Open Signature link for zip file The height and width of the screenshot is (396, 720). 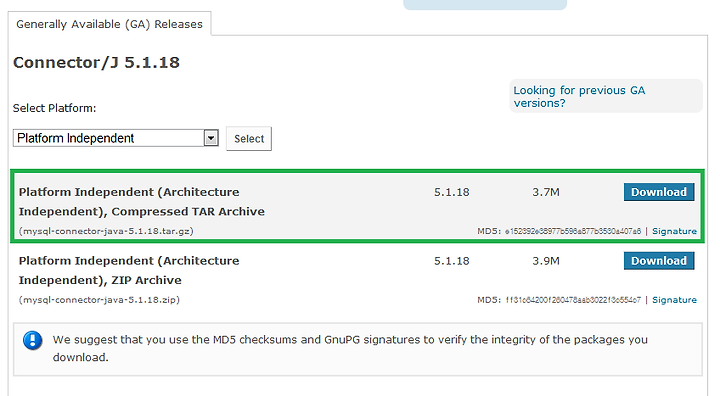(x=674, y=300)
